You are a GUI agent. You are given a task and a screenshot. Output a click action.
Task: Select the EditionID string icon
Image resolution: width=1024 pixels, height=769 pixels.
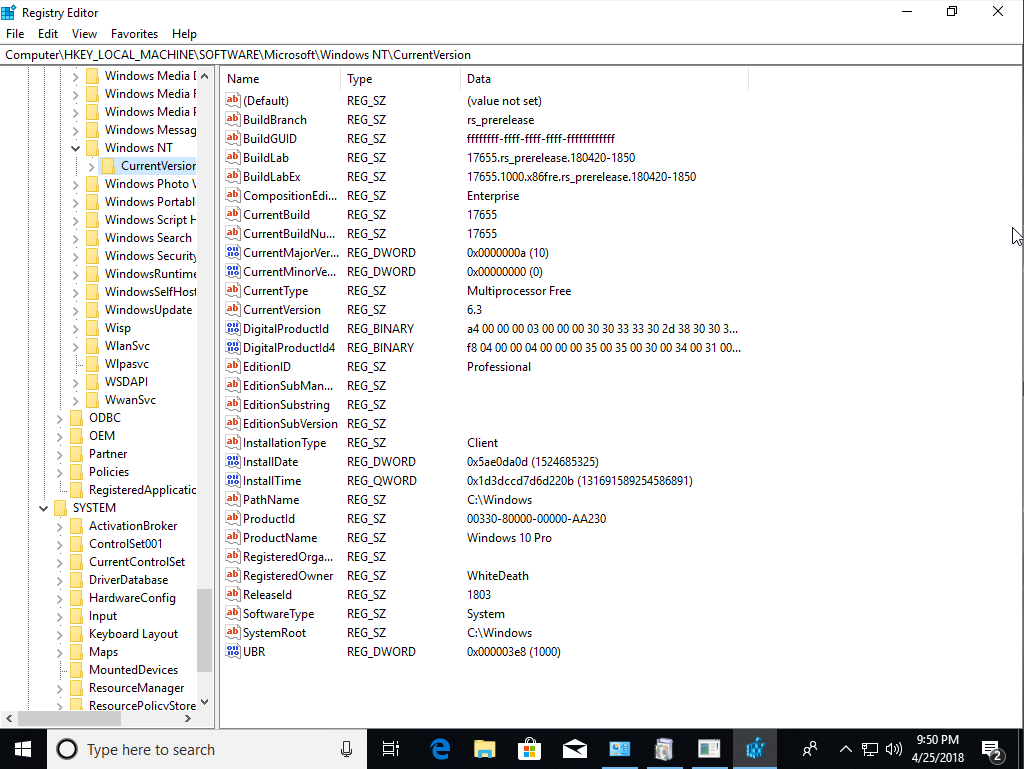pyautogui.click(x=232, y=366)
